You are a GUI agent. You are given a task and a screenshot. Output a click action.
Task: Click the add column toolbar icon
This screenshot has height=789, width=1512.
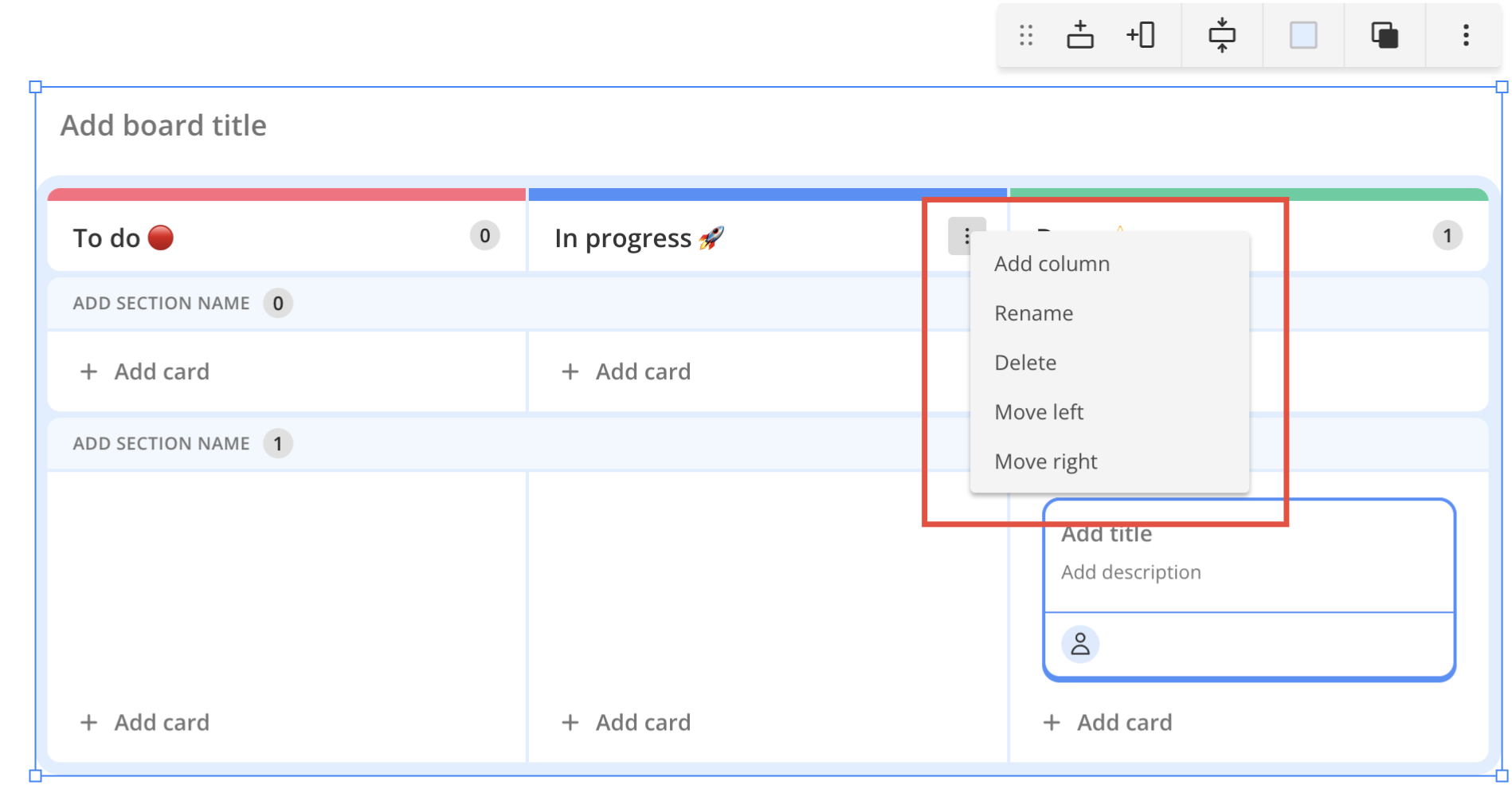(x=1141, y=35)
